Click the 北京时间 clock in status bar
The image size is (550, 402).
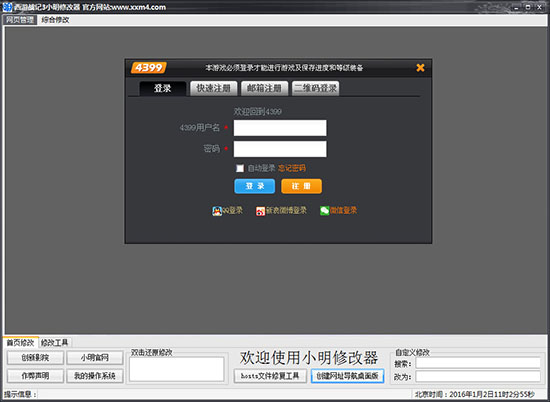click(x=474, y=394)
